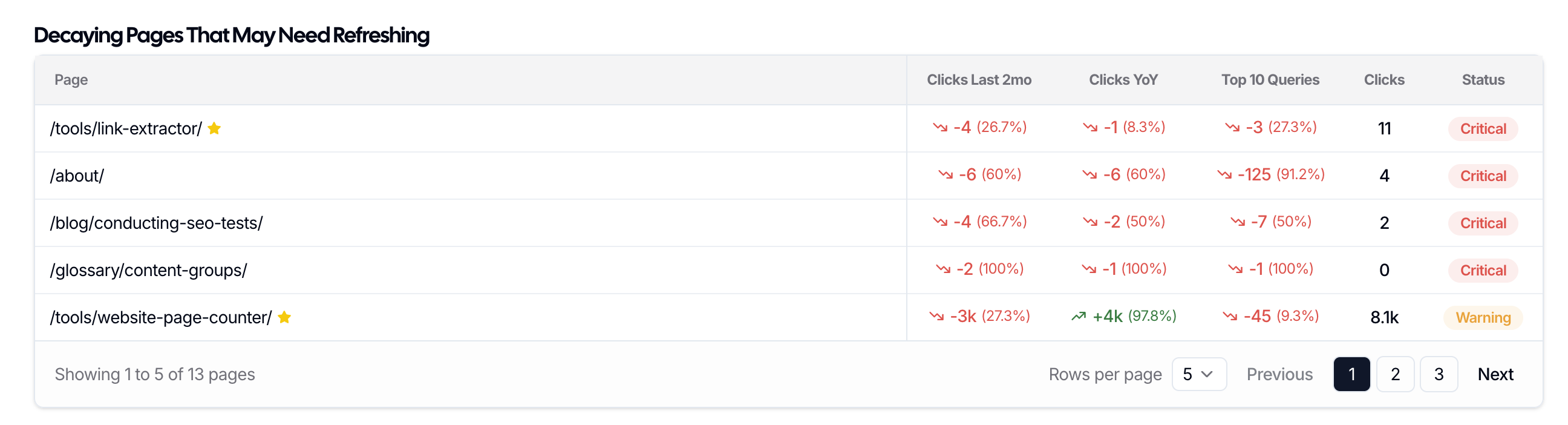Open the Rows per page dropdown
Image resolution: width=1568 pixels, height=425 pixels.
[1198, 375]
